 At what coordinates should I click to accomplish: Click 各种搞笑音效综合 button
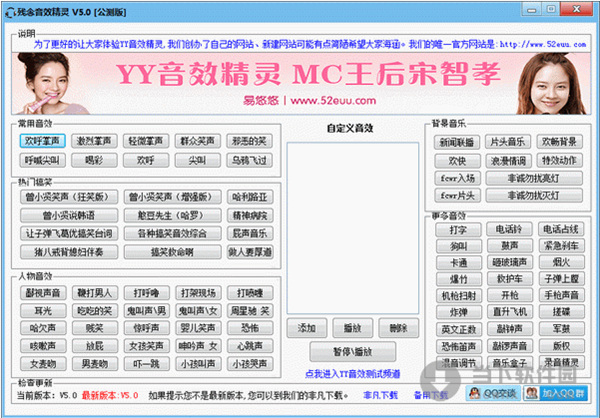tap(173, 233)
